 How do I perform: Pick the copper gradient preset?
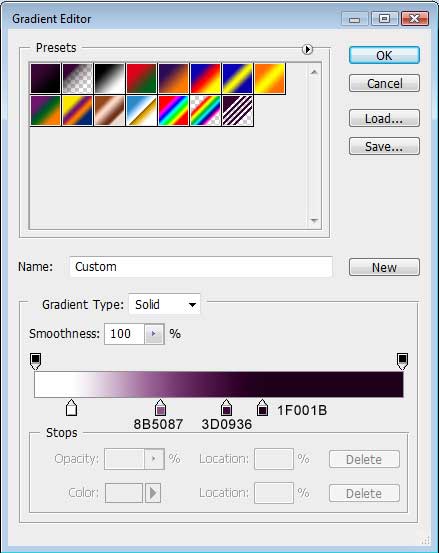[110, 110]
